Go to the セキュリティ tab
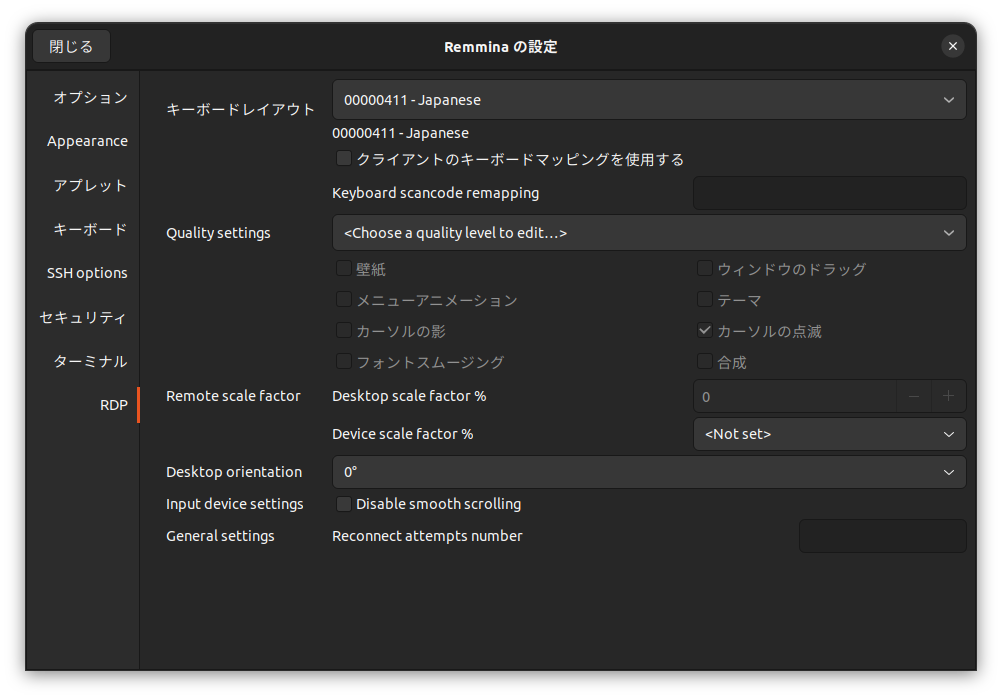This screenshot has width=1002, height=699. [83, 317]
